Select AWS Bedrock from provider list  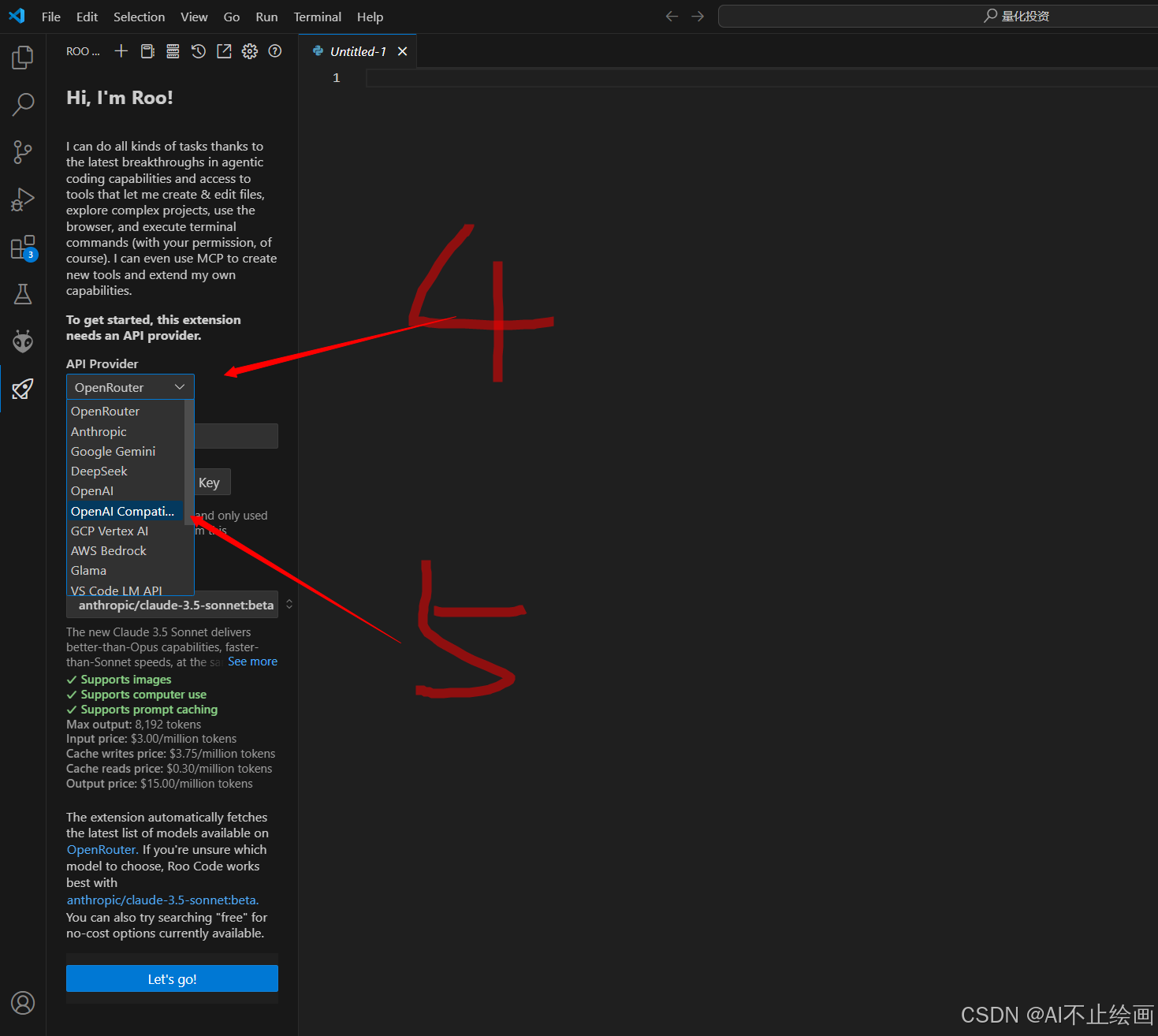126,551
